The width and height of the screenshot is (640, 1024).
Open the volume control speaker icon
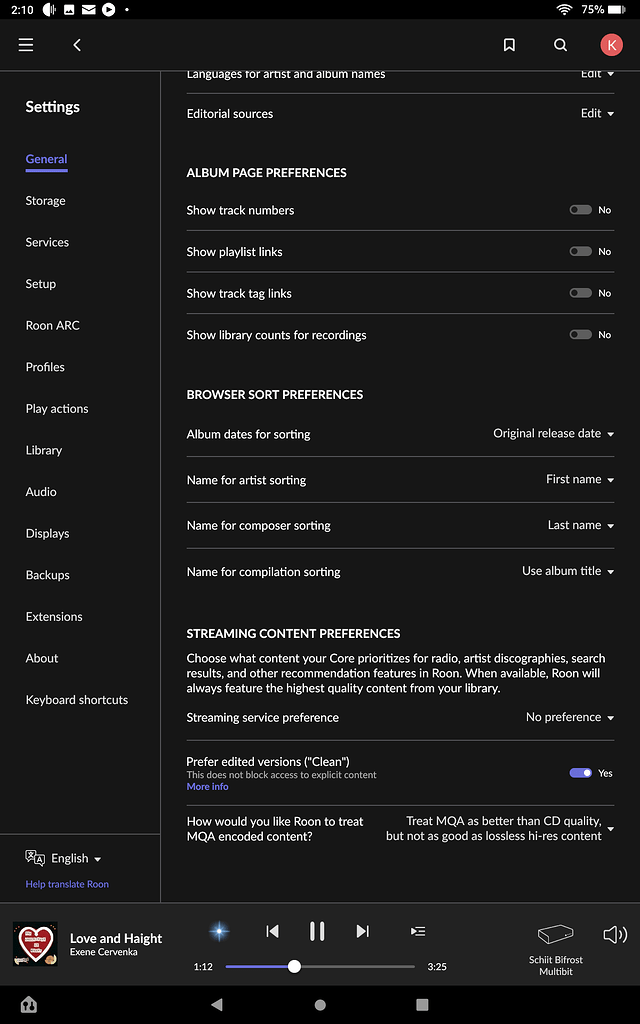(615, 934)
